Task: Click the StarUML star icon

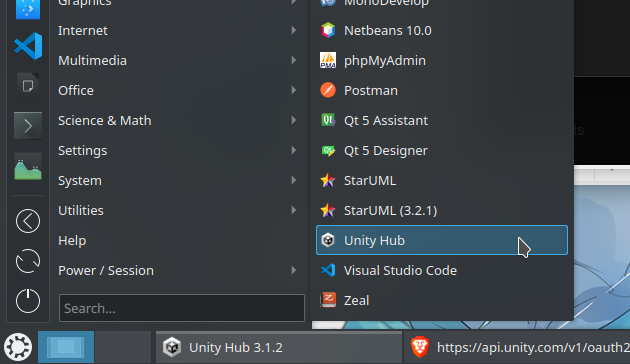Action: (328, 180)
